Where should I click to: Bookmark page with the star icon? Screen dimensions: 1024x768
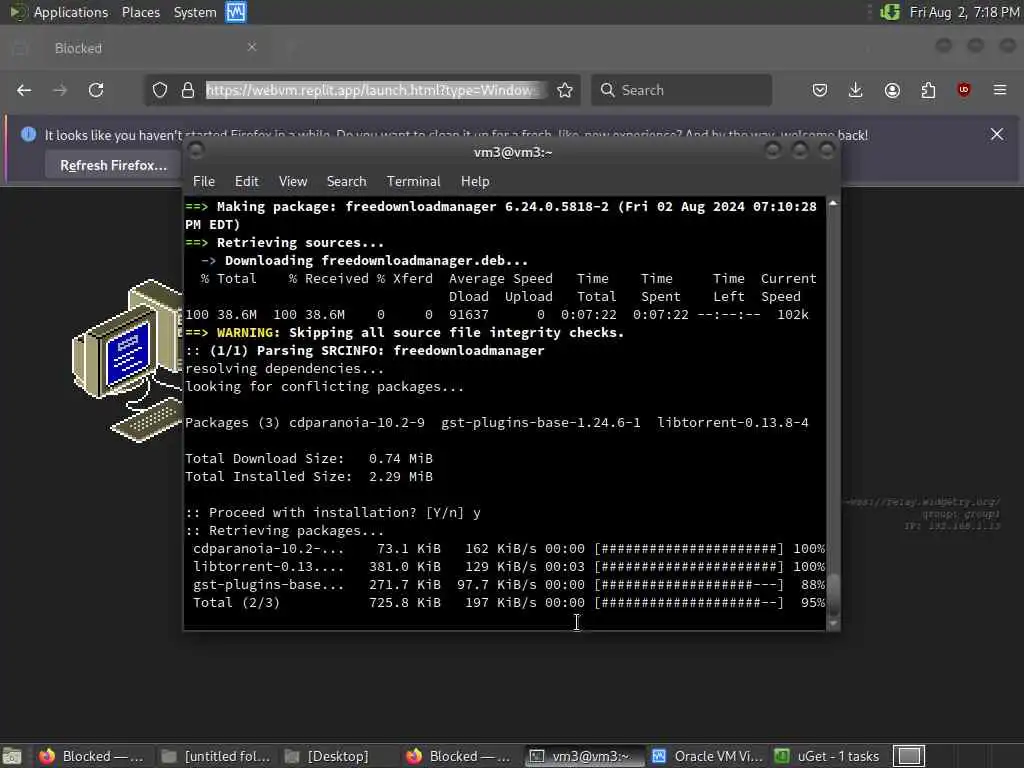pyautogui.click(x=565, y=90)
